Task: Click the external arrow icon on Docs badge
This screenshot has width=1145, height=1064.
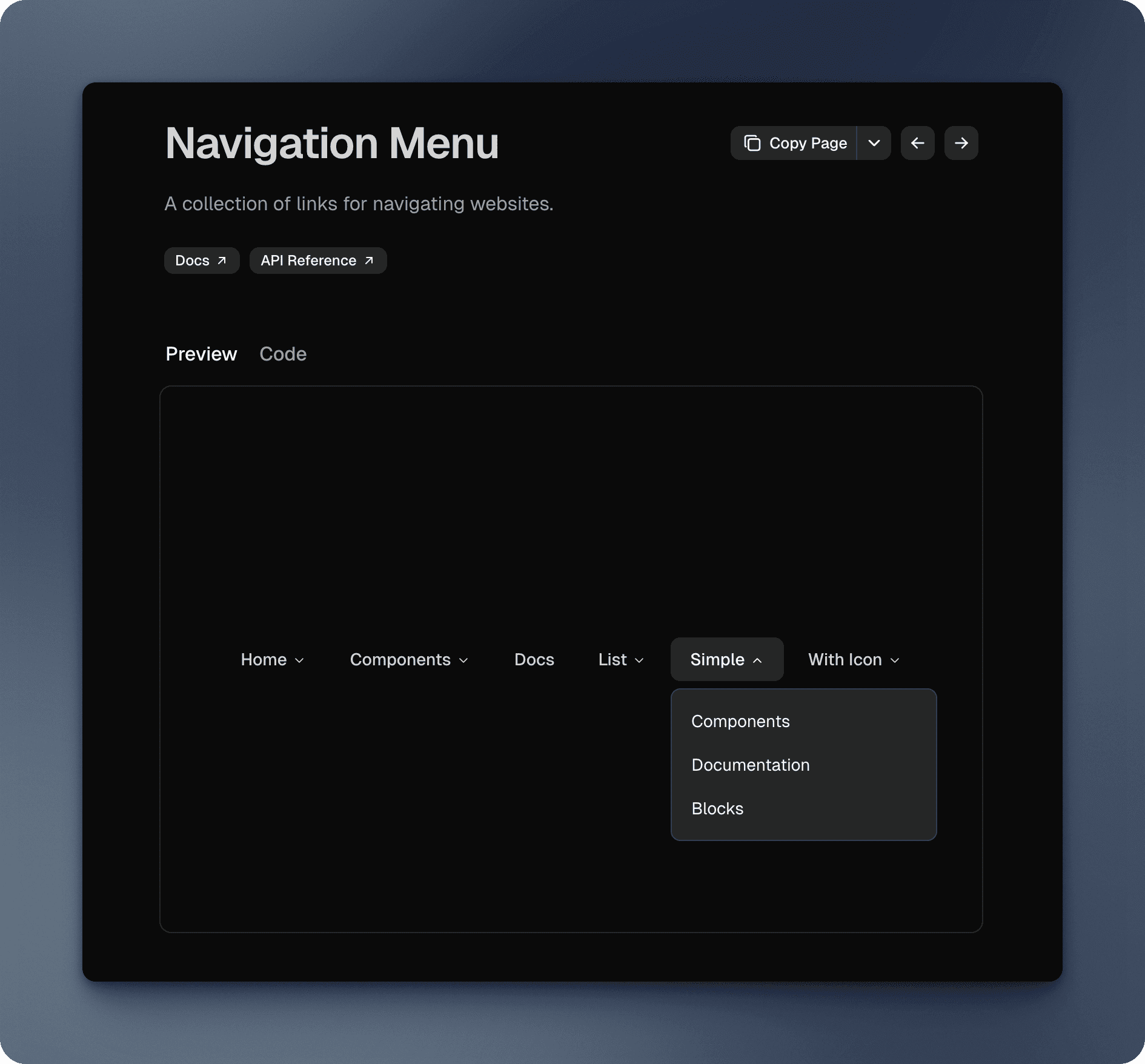Action: coord(222,261)
